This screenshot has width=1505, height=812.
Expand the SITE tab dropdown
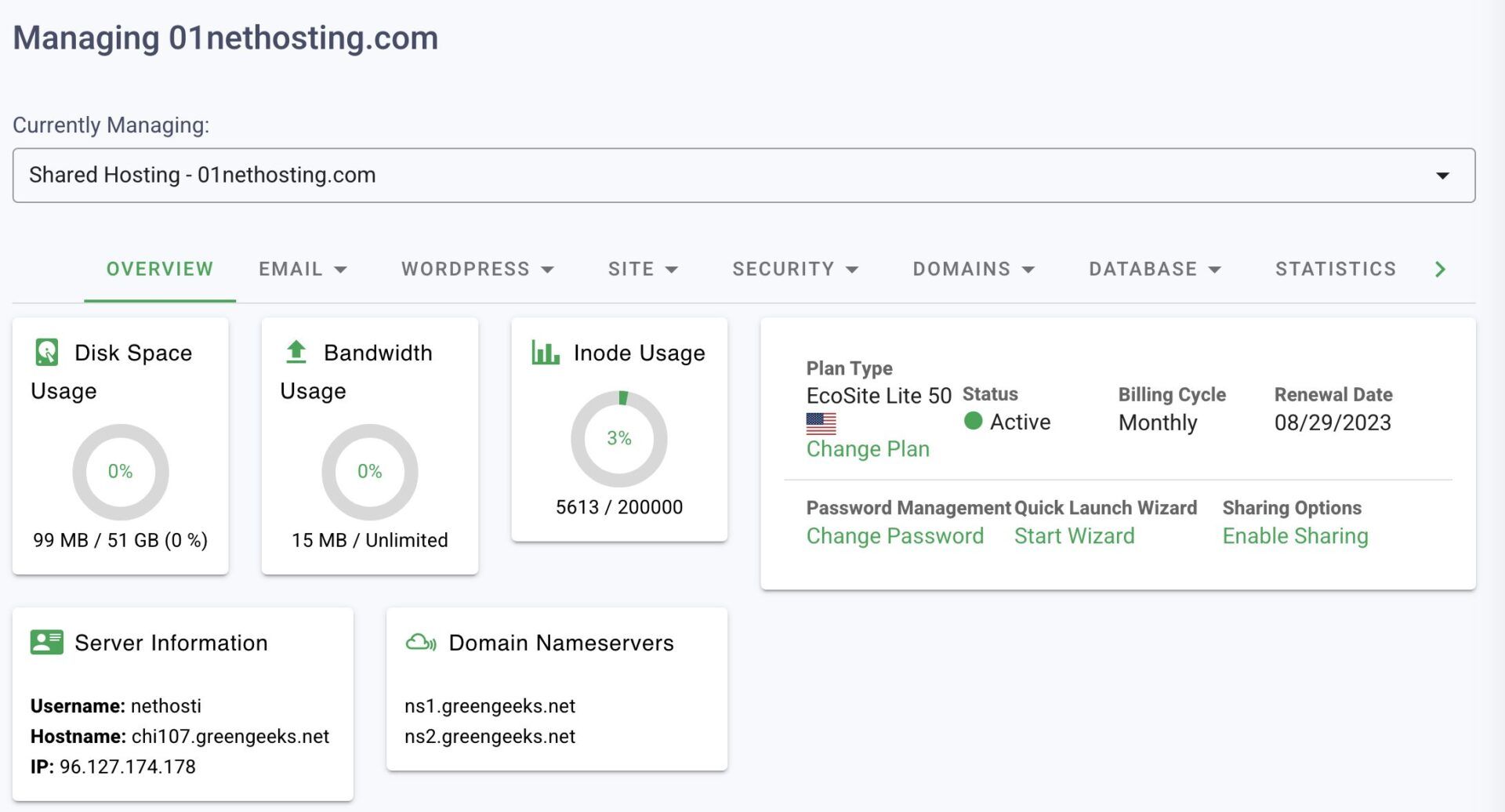643,269
